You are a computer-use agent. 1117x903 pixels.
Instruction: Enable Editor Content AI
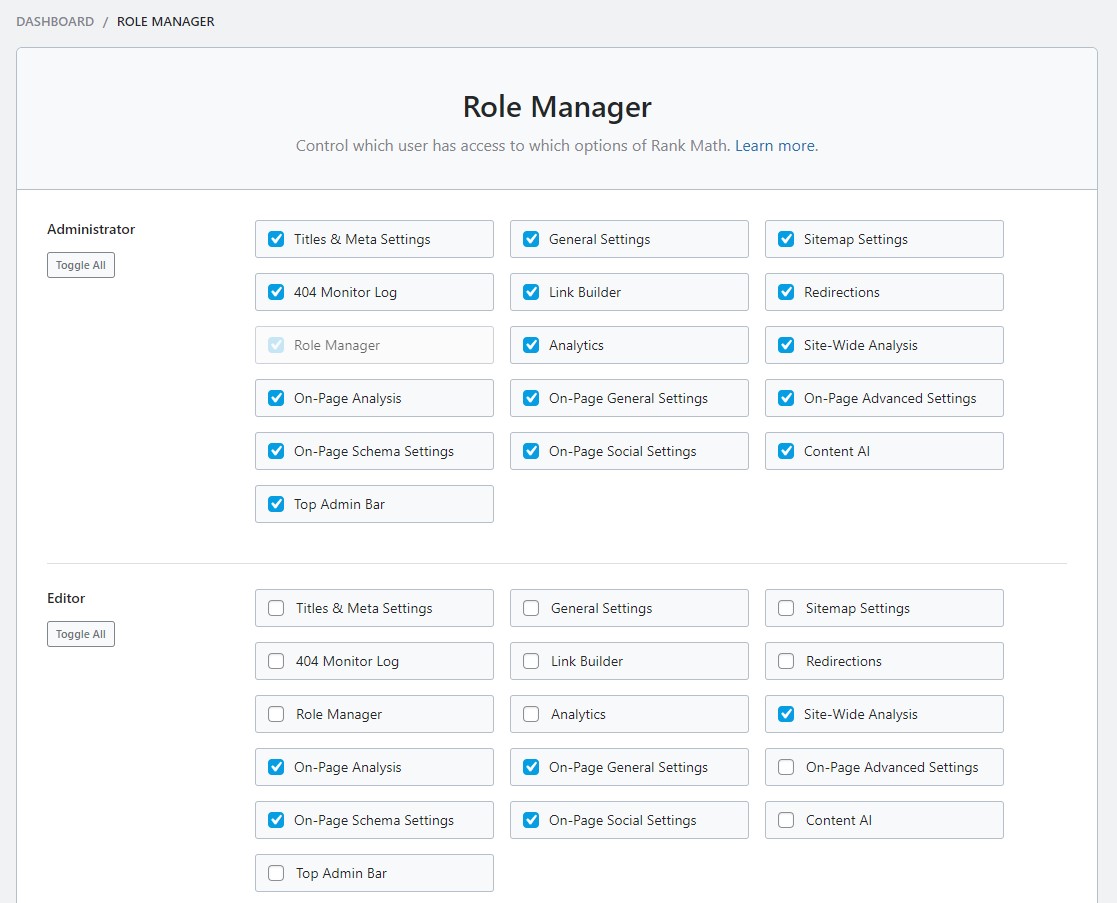coord(786,820)
